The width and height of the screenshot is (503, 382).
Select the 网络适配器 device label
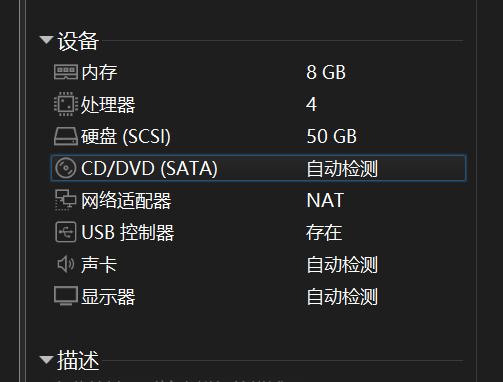tap(126, 201)
